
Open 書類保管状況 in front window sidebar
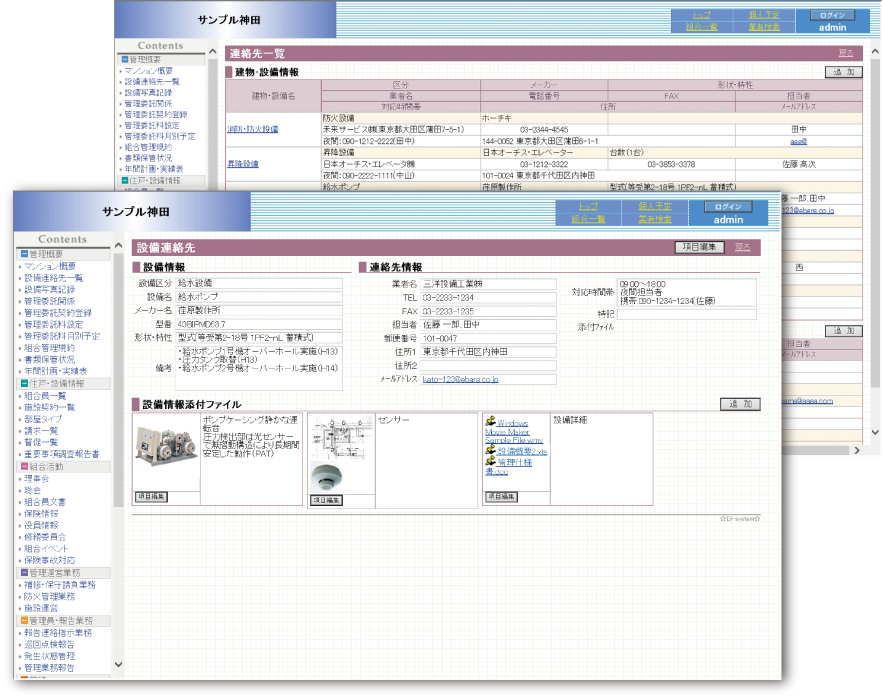coord(50,359)
